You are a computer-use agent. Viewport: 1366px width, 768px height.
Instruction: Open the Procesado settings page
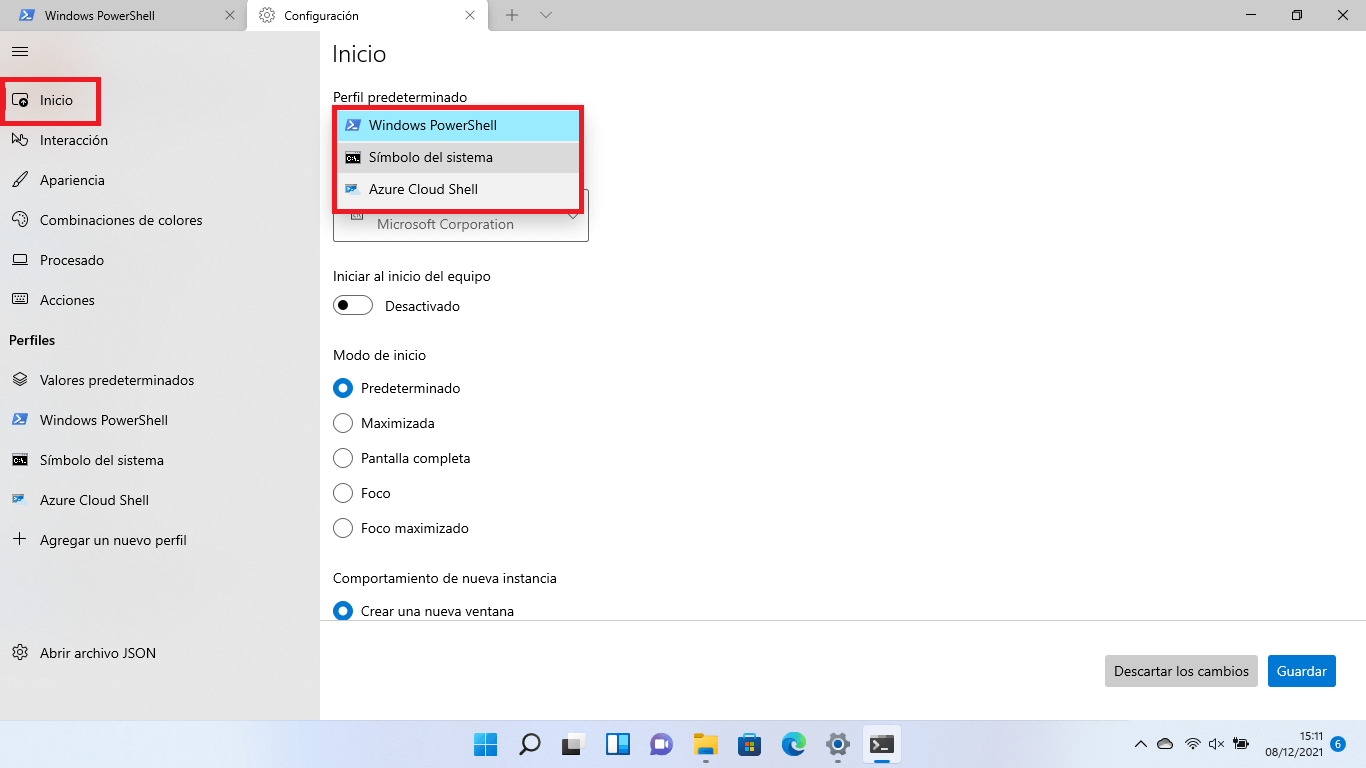[160, 260]
